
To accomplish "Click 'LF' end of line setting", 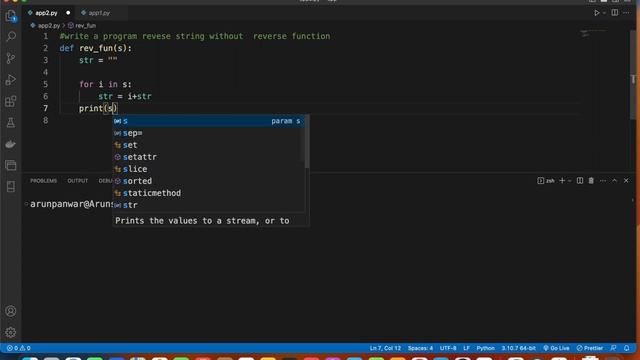I will [466, 348].
